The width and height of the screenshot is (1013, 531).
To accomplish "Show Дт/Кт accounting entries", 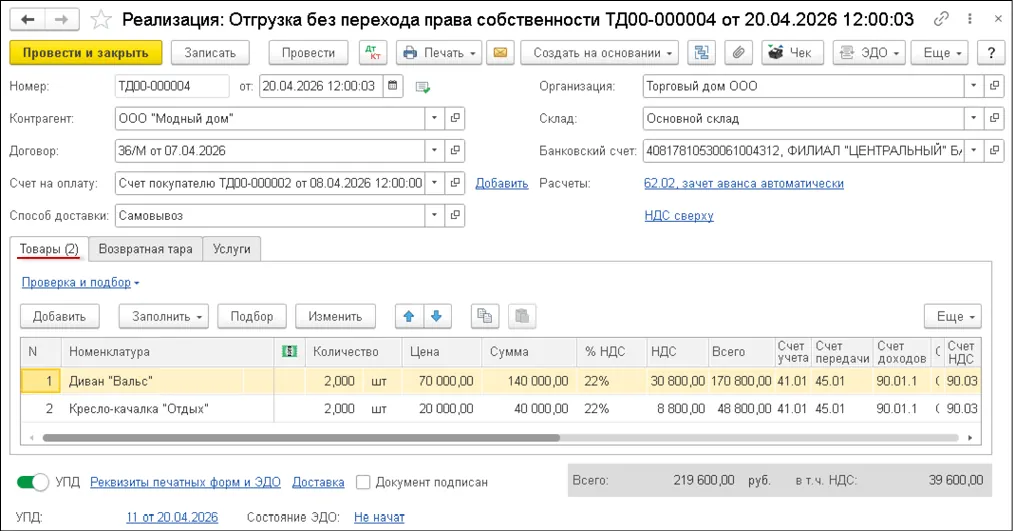I will (373, 53).
